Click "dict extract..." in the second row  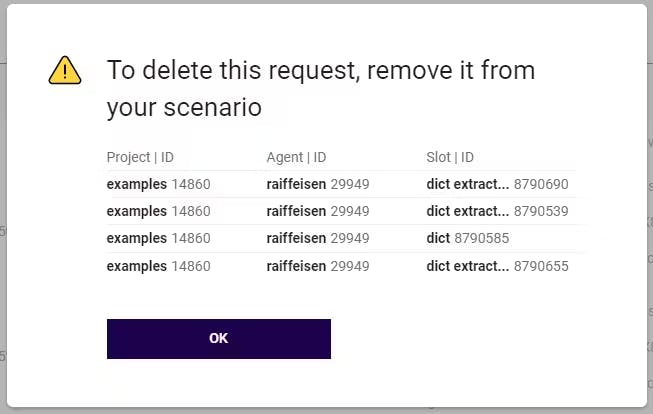click(x=467, y=211)
